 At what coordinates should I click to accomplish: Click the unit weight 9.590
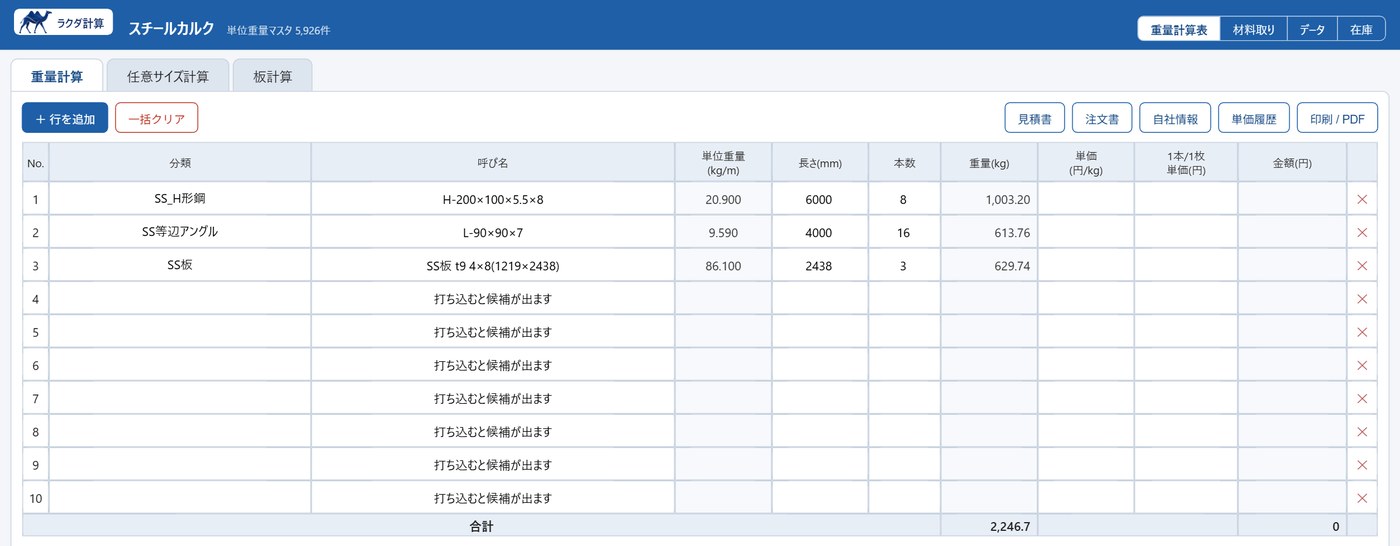coord(723,233)
